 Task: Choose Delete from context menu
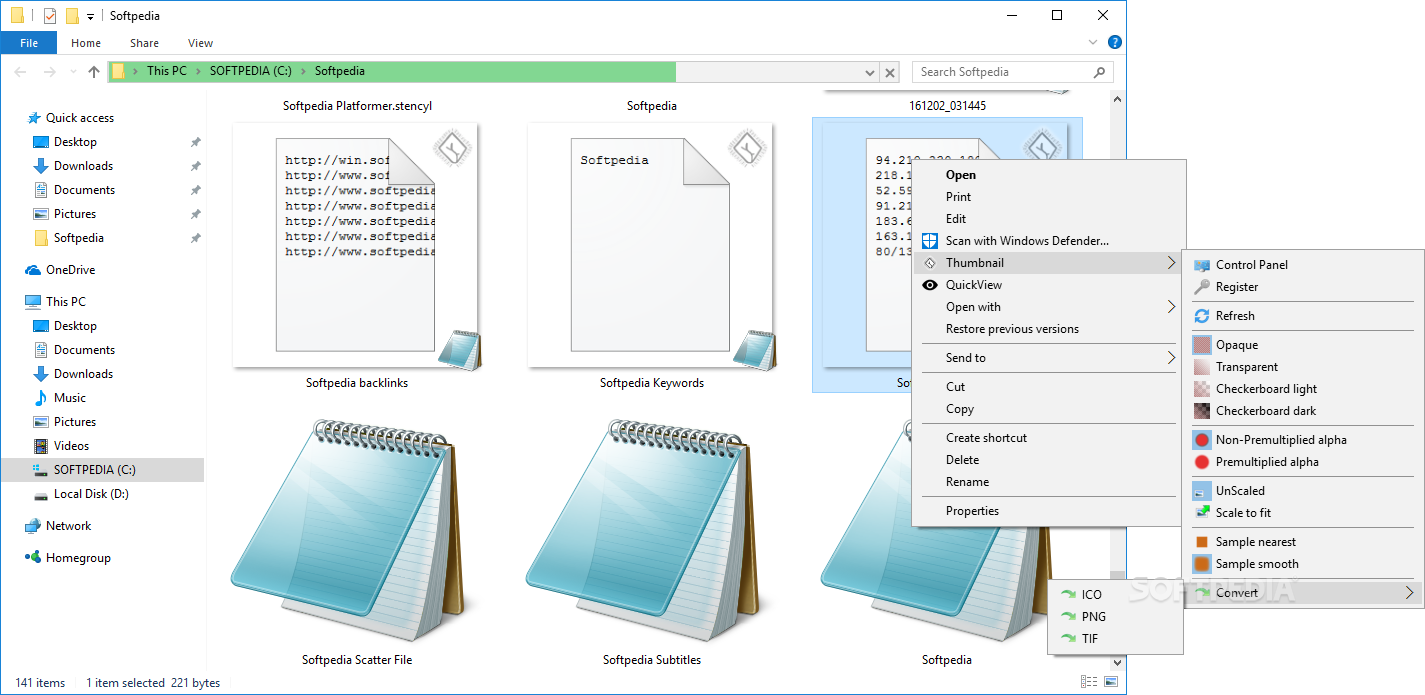coord(1048,460)
